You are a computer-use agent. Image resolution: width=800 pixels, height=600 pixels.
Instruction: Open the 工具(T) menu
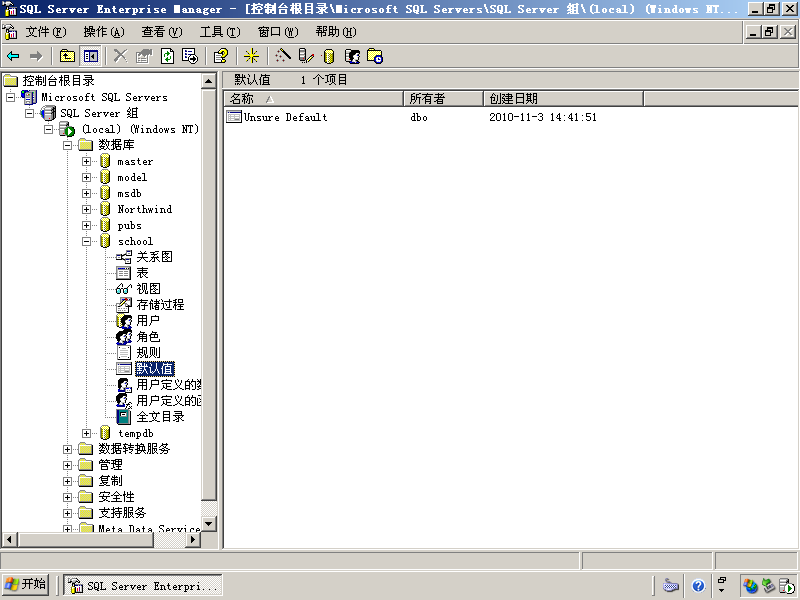(x=220, y=32)
